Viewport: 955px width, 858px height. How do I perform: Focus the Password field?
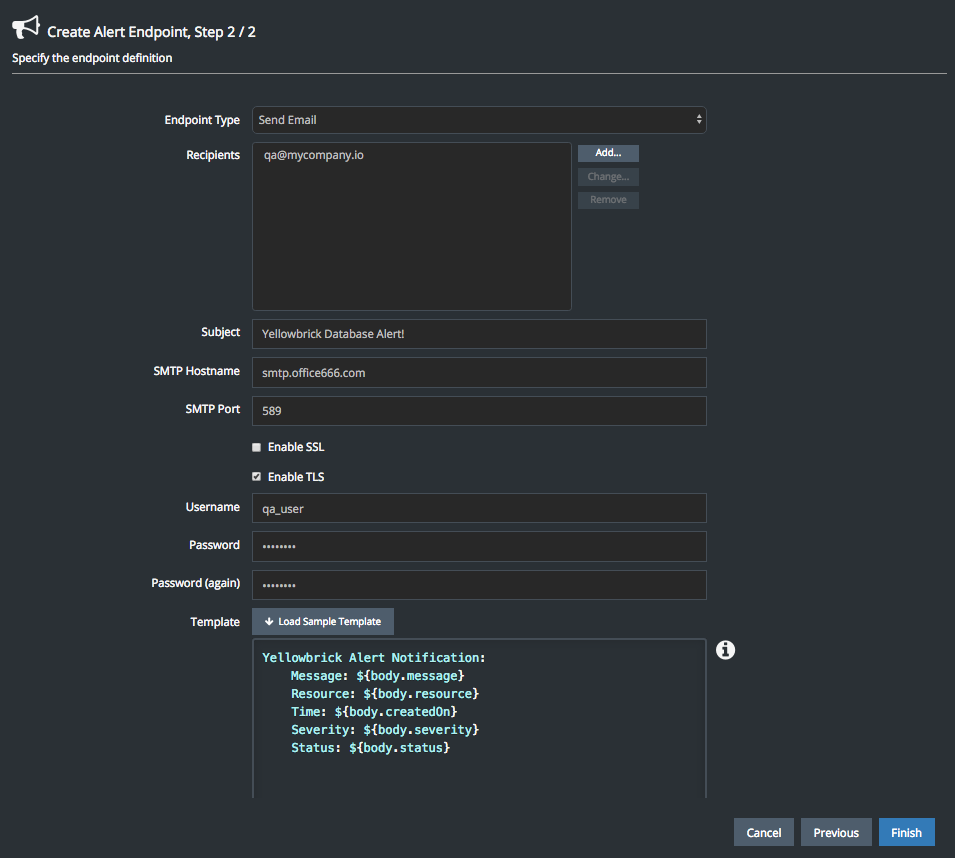[x=479, y=546]
